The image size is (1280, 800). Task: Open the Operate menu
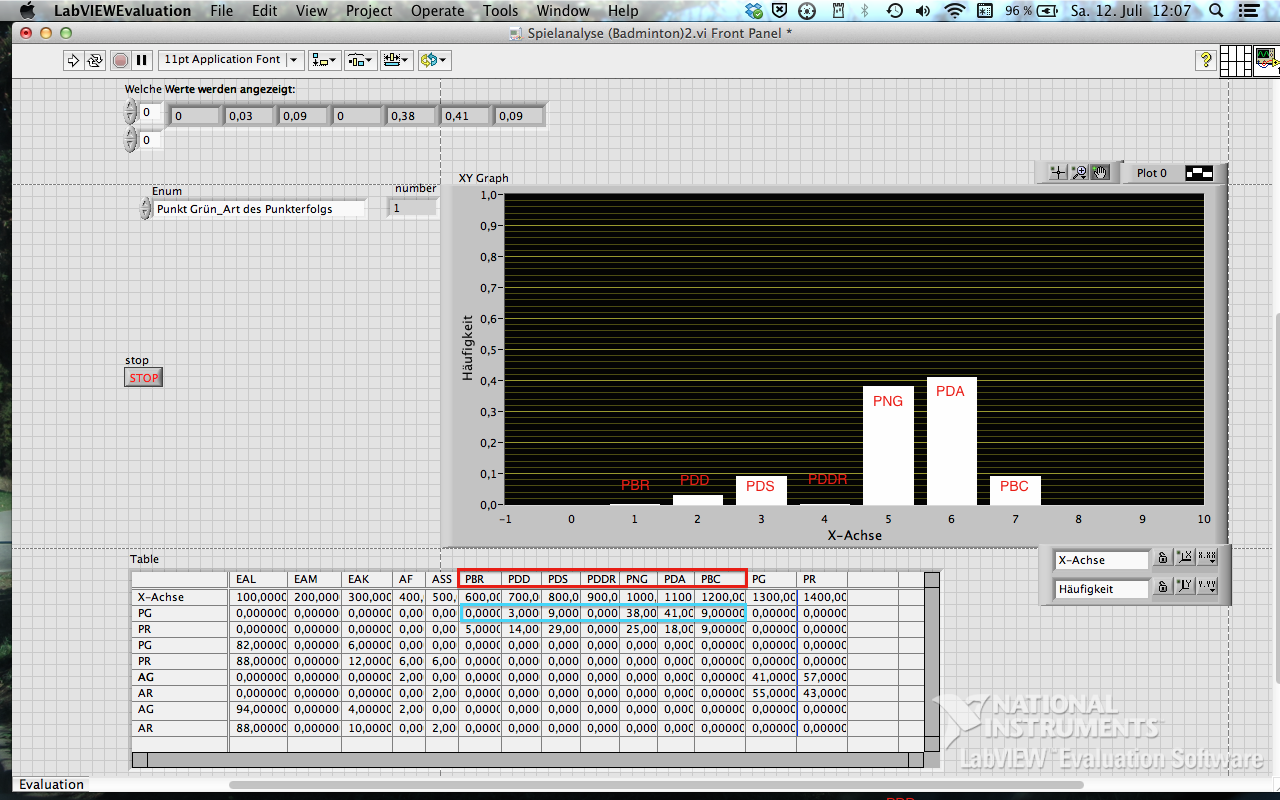437,11
